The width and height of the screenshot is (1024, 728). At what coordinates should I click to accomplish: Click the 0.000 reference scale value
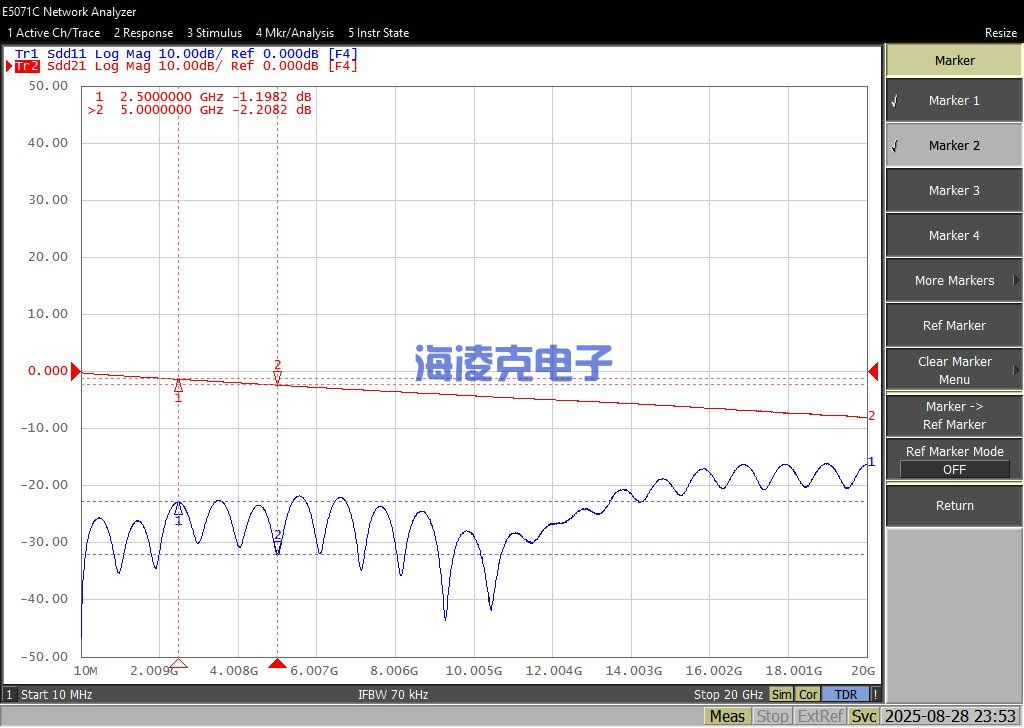48,371
